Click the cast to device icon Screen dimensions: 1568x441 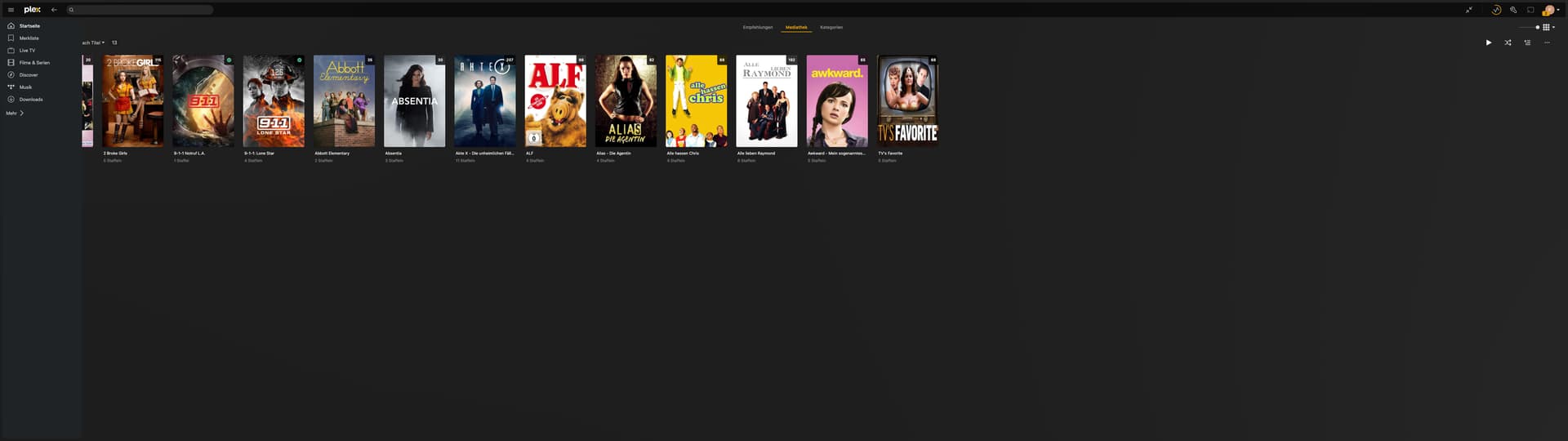[x=1530, y=10]
